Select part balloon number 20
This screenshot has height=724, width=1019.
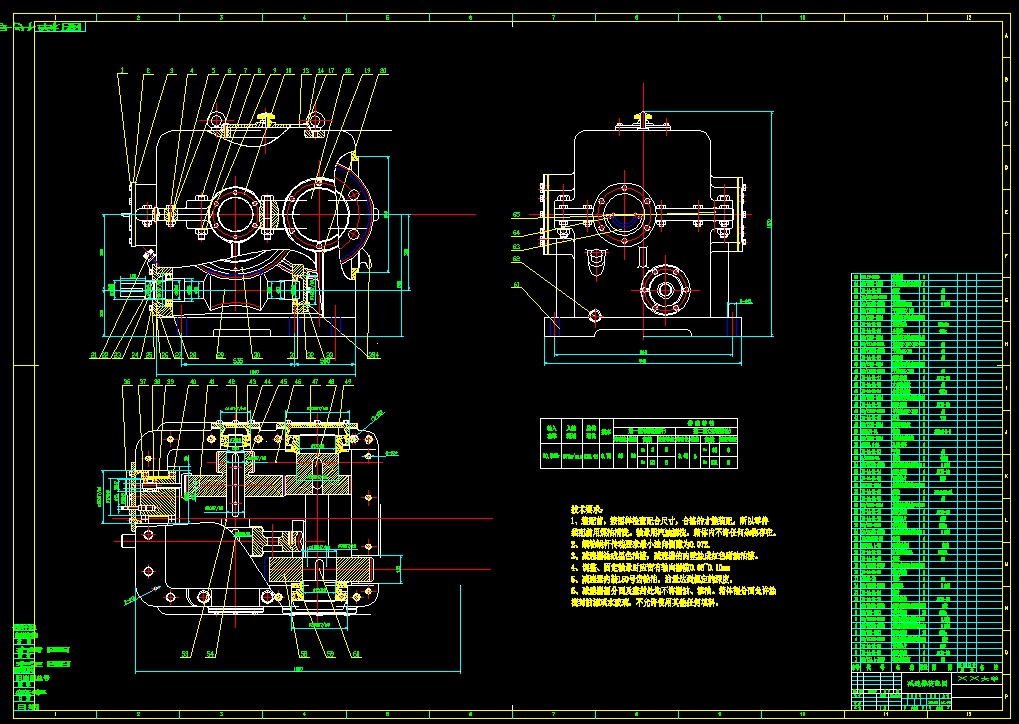[x=383, y=71]
